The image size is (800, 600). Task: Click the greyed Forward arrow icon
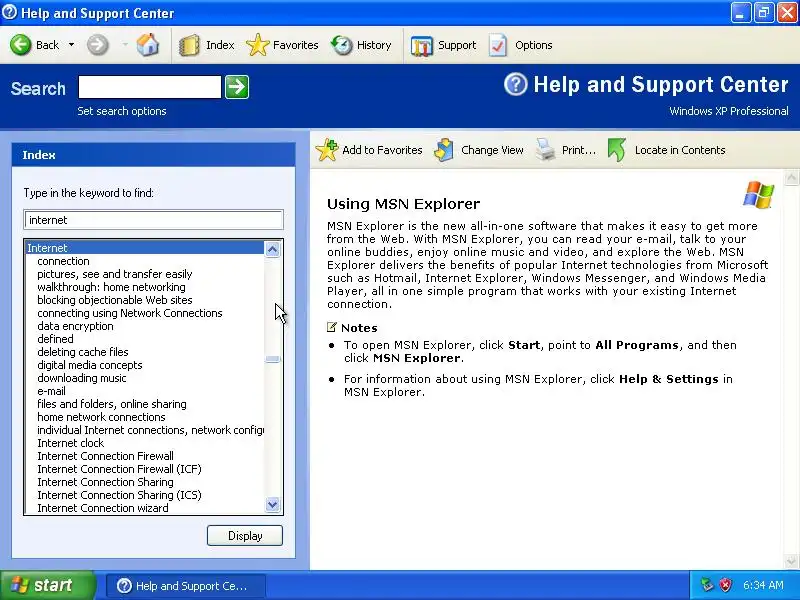tap(97, 45)
